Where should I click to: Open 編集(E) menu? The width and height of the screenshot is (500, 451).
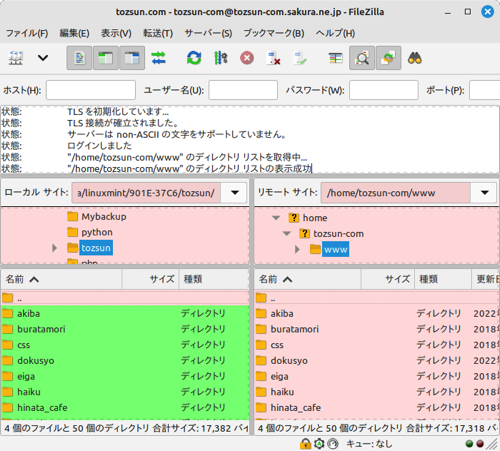[x=74, y=33]
